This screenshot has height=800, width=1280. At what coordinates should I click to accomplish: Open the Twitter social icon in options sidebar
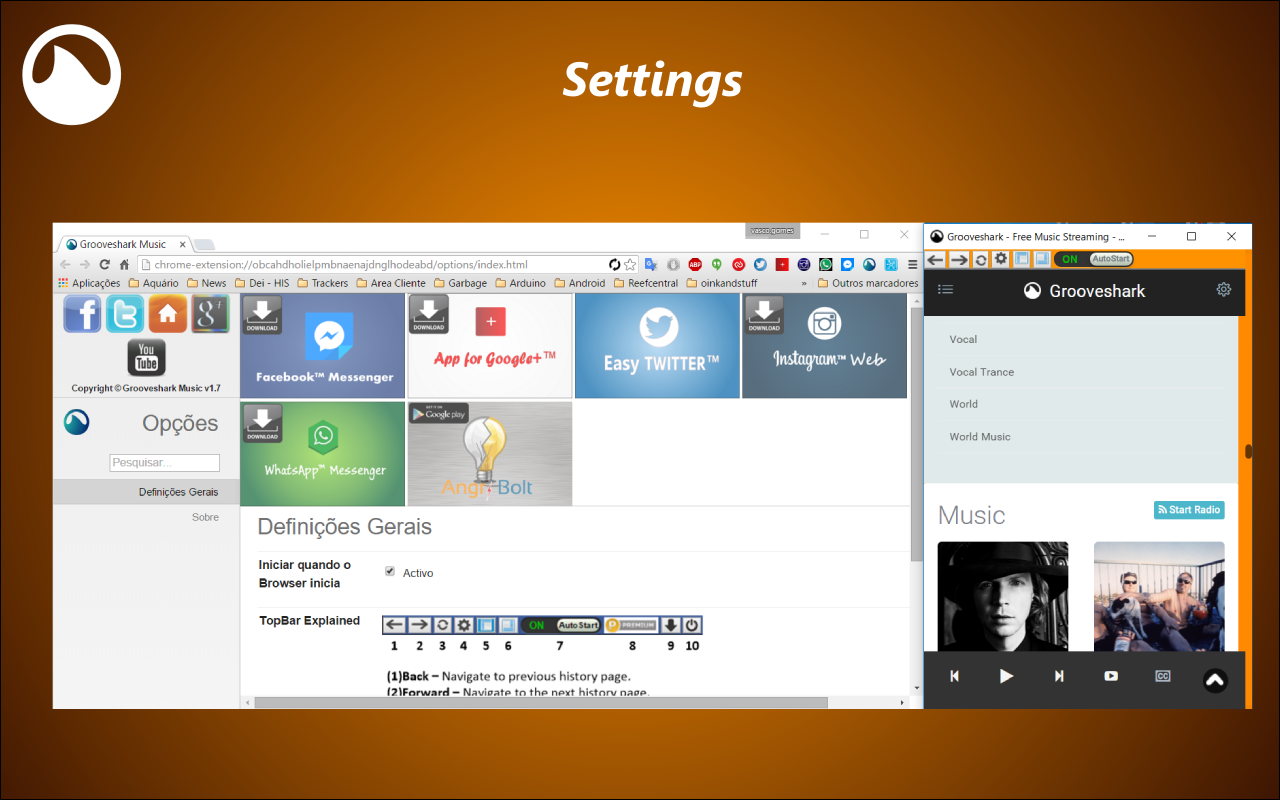125,314
